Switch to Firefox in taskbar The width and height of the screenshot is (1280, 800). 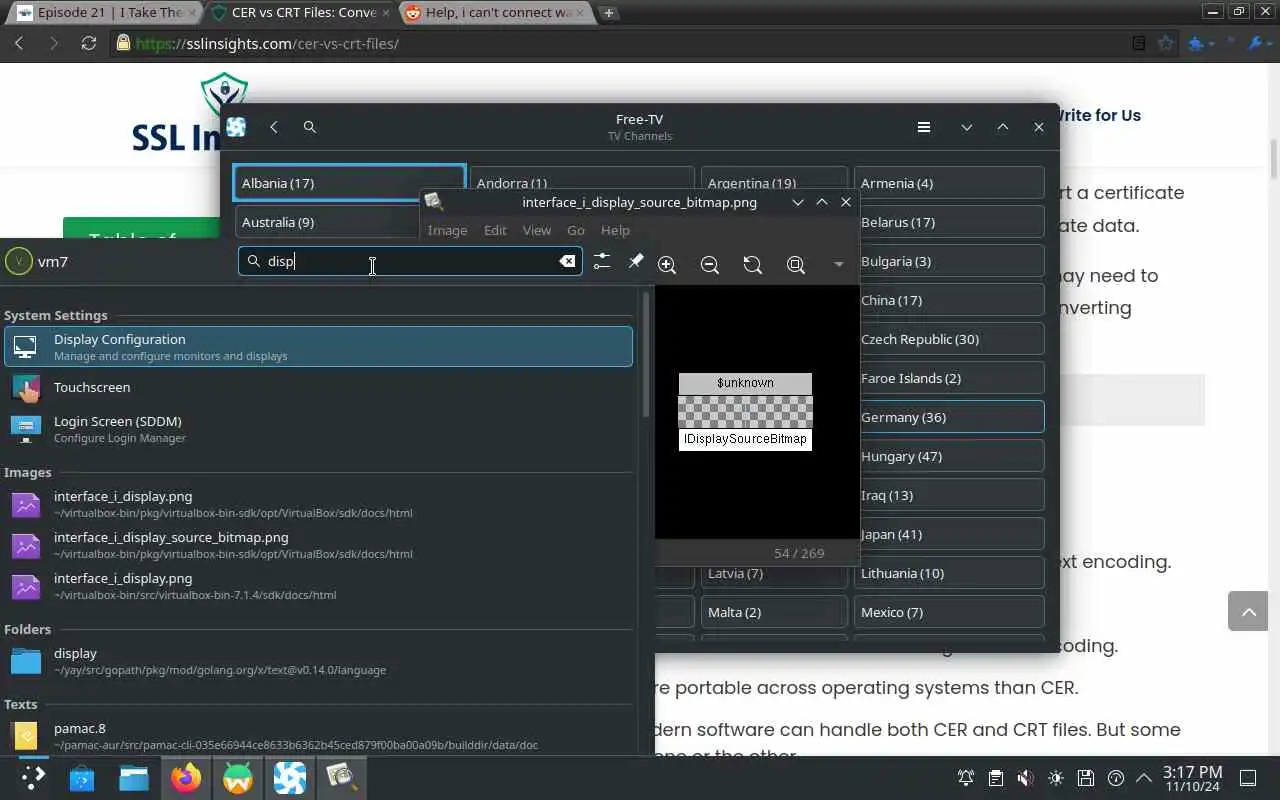[186, 777]
